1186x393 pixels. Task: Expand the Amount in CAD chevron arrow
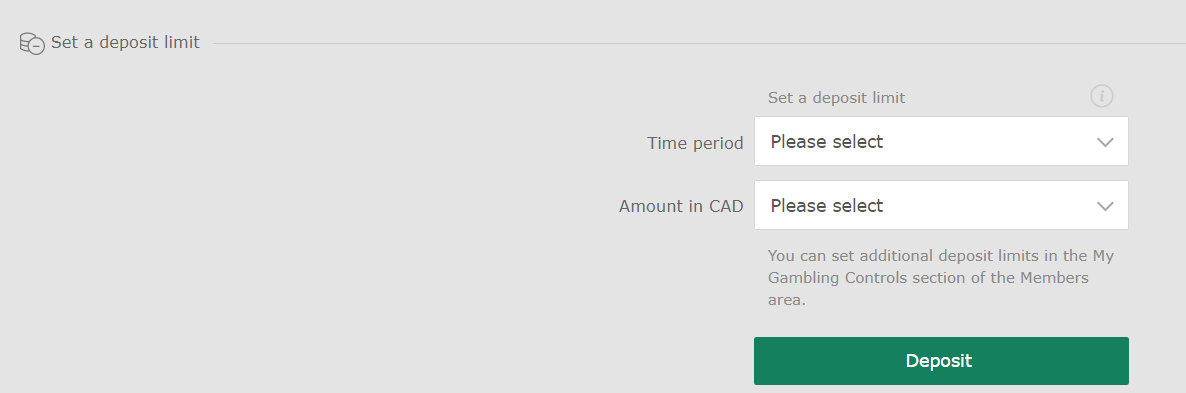click(x=1105, y=206)
